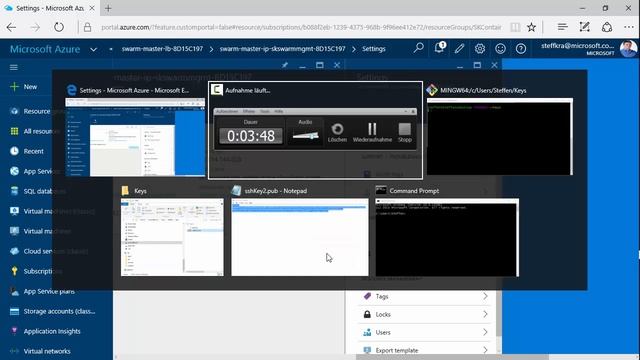Open the Tags settings entry
Viewport: 640px width, 360px height.
coord(424,296)
